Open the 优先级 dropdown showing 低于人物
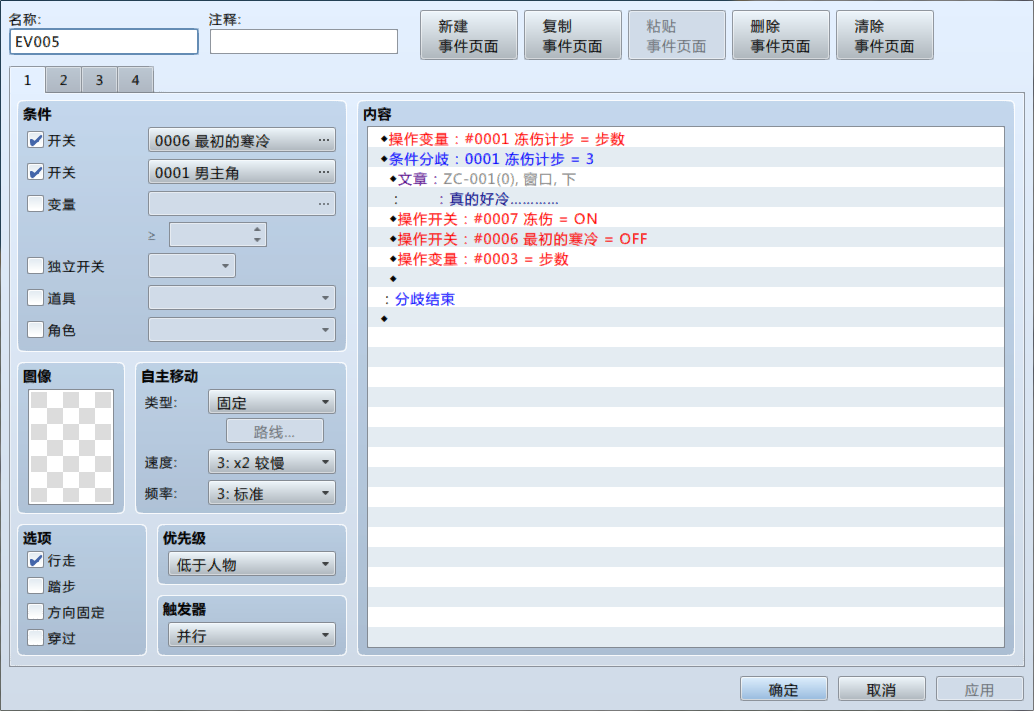 coord(252,565)
